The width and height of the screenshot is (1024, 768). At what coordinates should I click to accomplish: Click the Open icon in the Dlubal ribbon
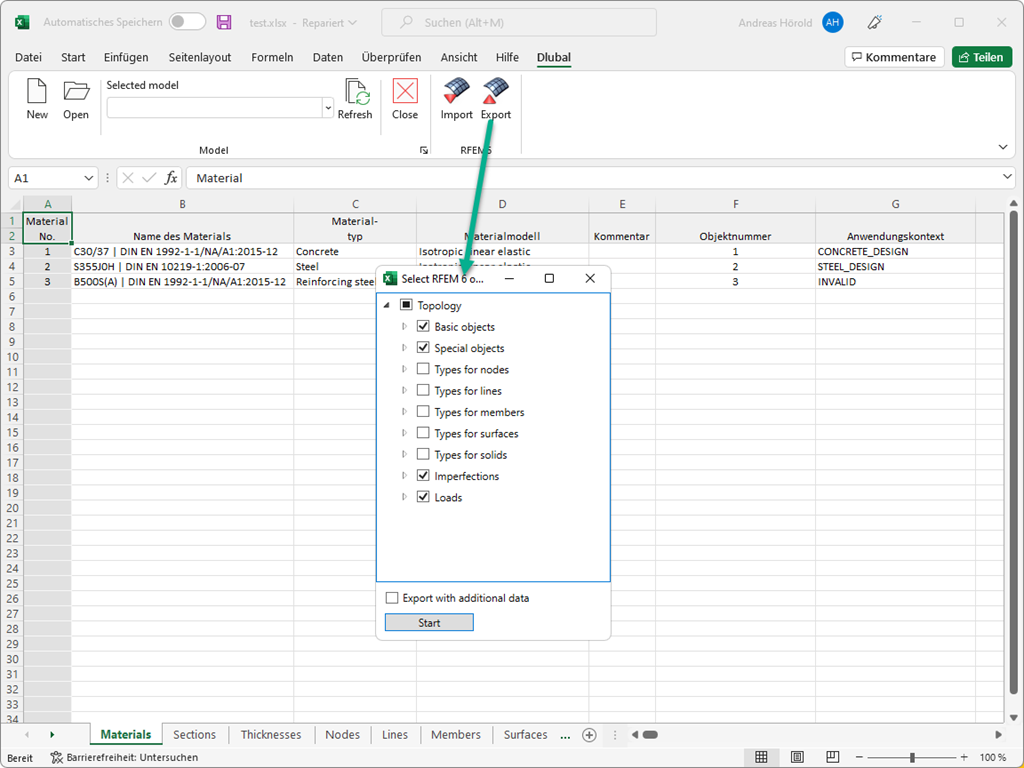coord(75,99)
